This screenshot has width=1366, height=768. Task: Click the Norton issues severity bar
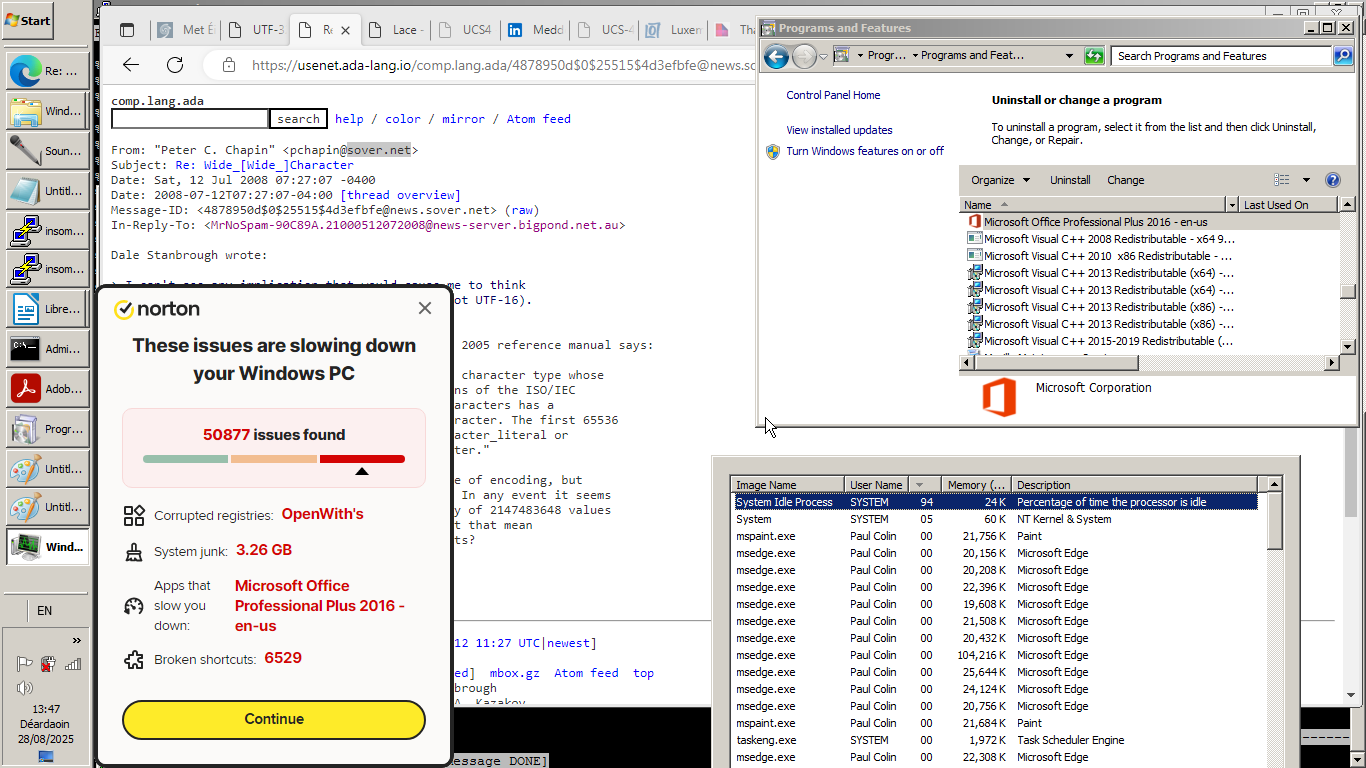(x=274, y=459)
